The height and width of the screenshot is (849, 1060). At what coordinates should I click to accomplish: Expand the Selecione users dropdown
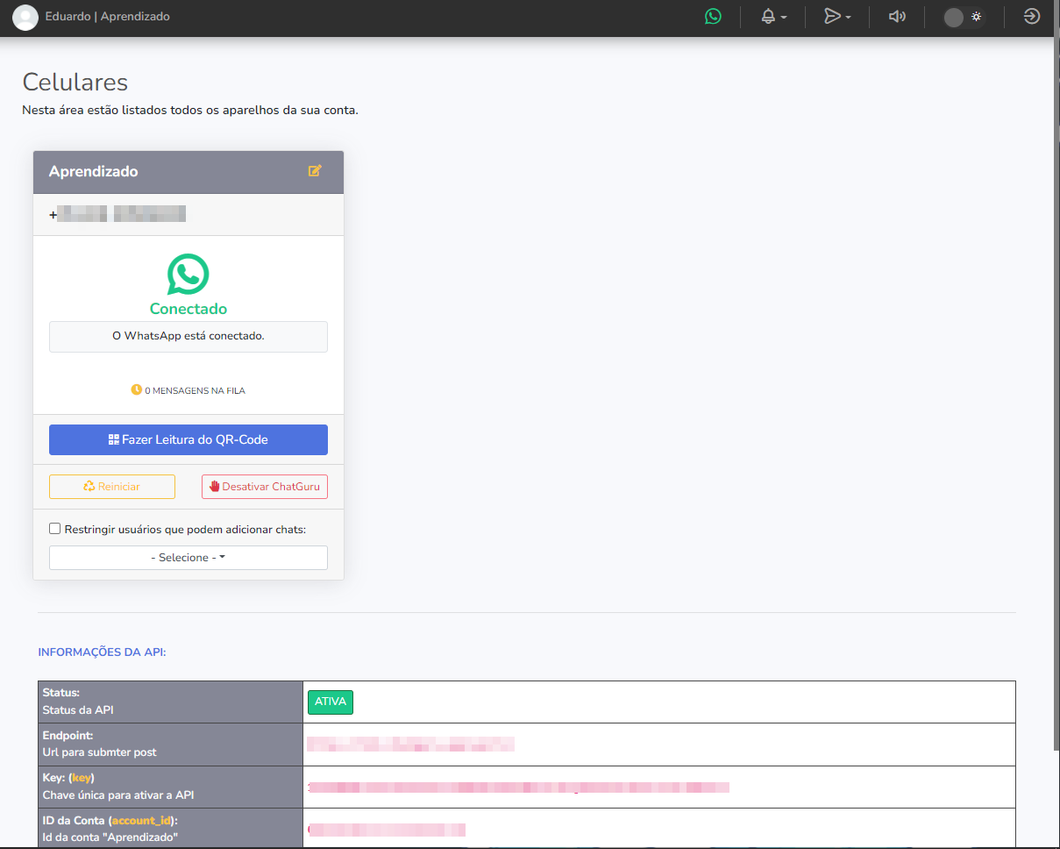188,558
